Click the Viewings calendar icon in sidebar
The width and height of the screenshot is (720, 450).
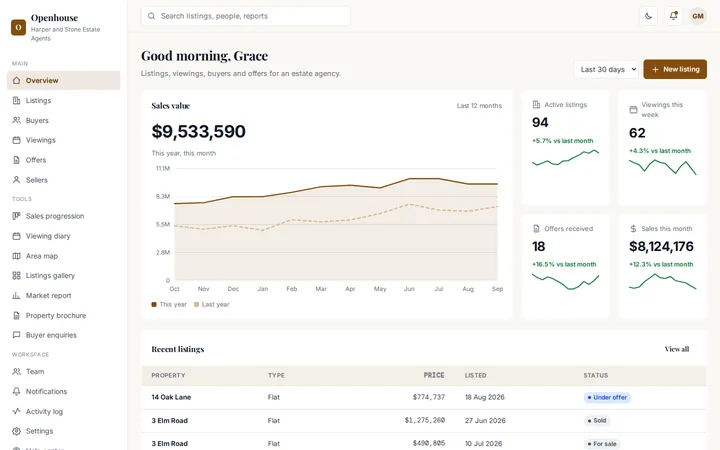point(17,140)
